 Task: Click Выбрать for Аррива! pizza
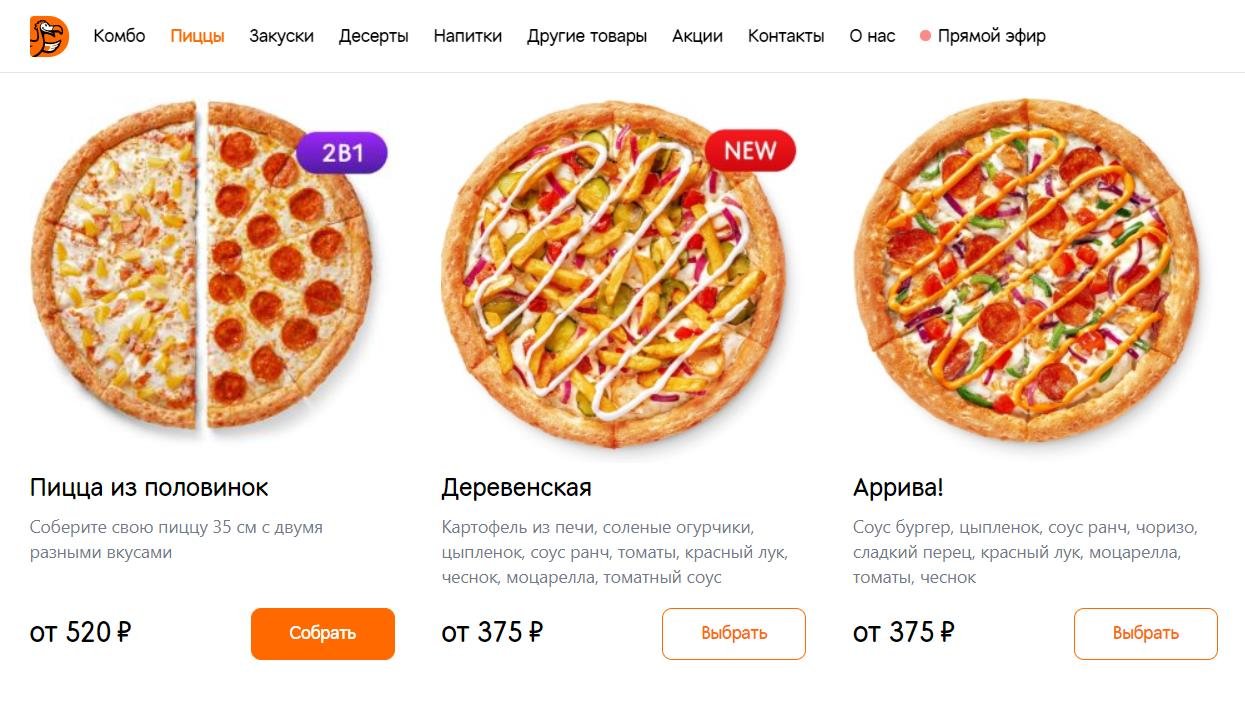1146,634
